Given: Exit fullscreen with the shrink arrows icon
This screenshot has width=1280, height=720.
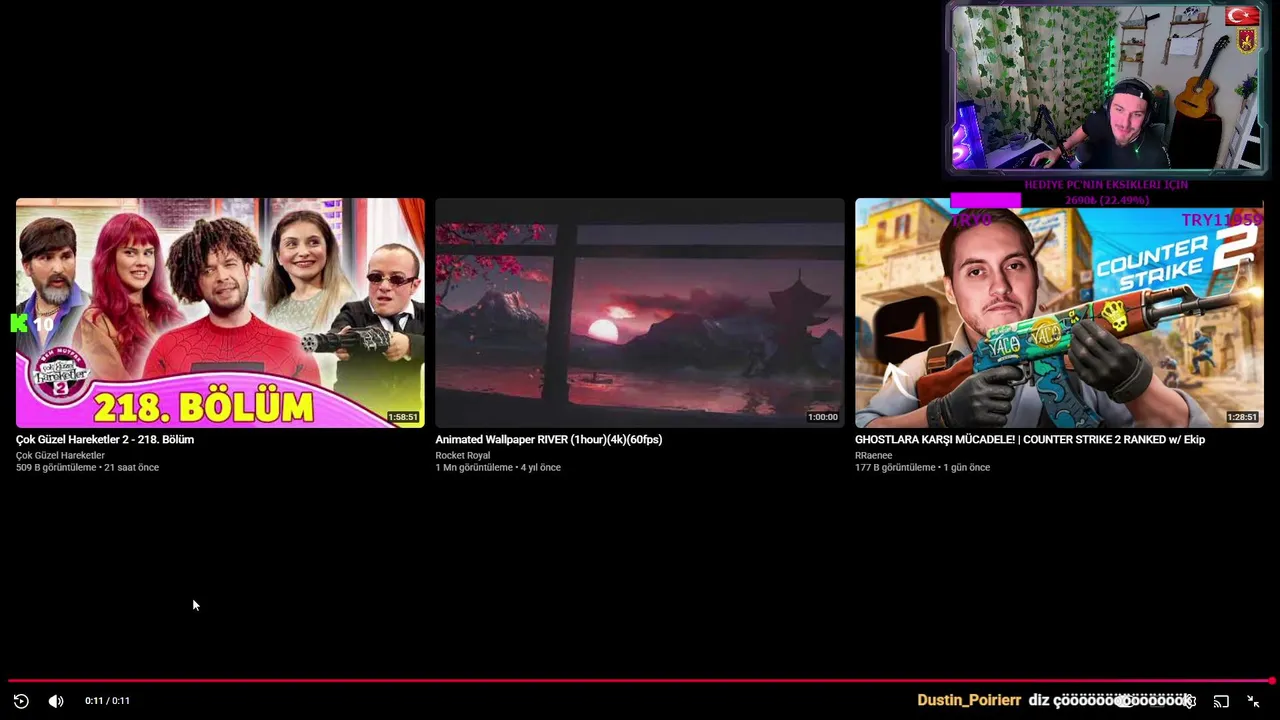Looking at the screenshot, I should click(x=1253, y=701).
